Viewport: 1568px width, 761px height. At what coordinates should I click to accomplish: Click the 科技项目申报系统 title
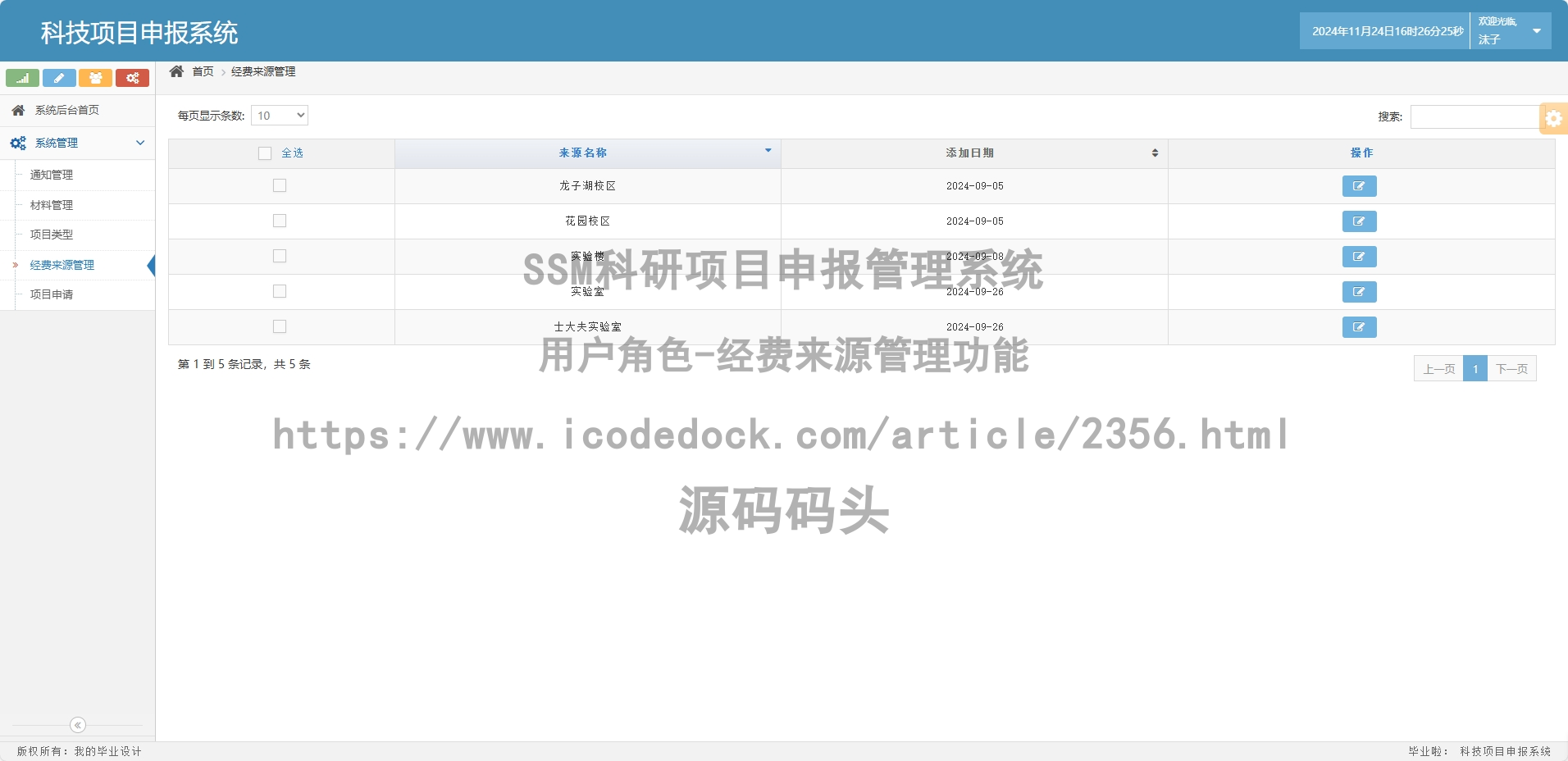[139, 33]
